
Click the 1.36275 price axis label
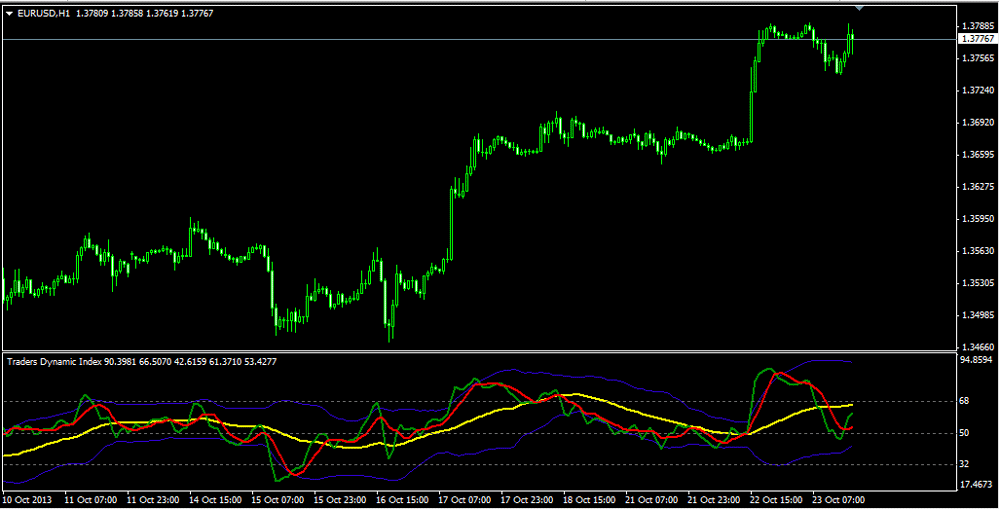[x=977, y=186]
